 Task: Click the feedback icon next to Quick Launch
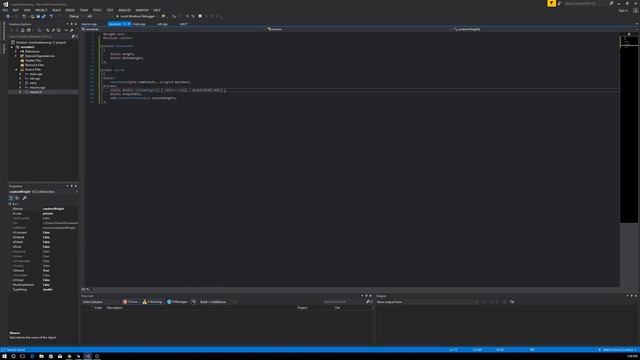(x=560, y=4)
